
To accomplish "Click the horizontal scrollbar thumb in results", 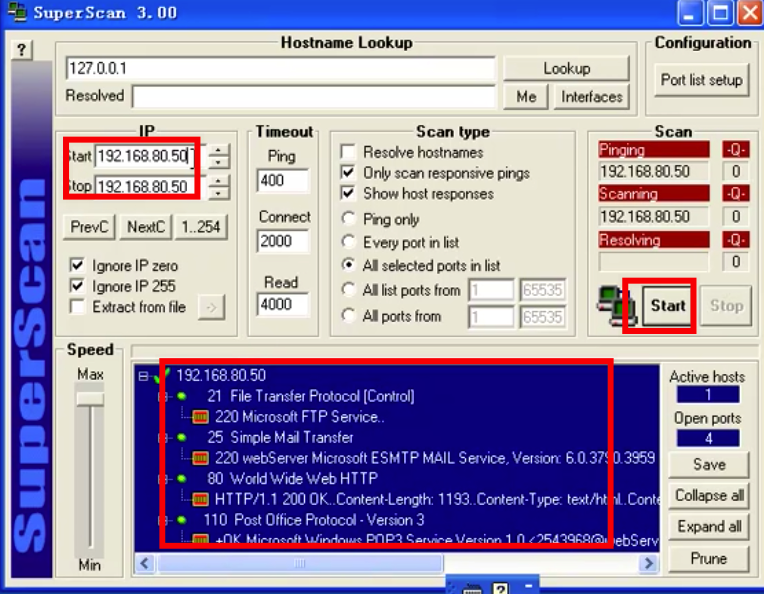I will click(300, 563).
